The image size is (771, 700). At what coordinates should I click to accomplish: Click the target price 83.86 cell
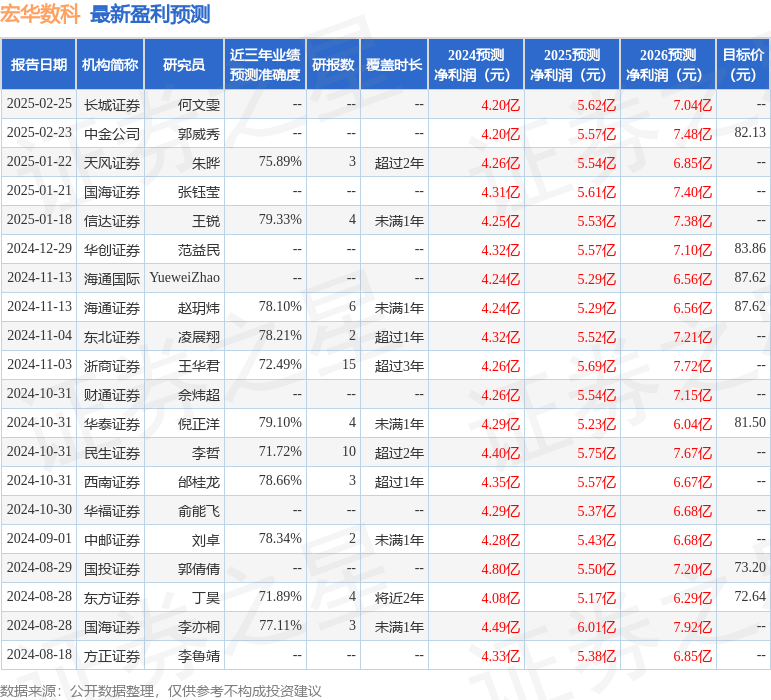click(749, 248)
